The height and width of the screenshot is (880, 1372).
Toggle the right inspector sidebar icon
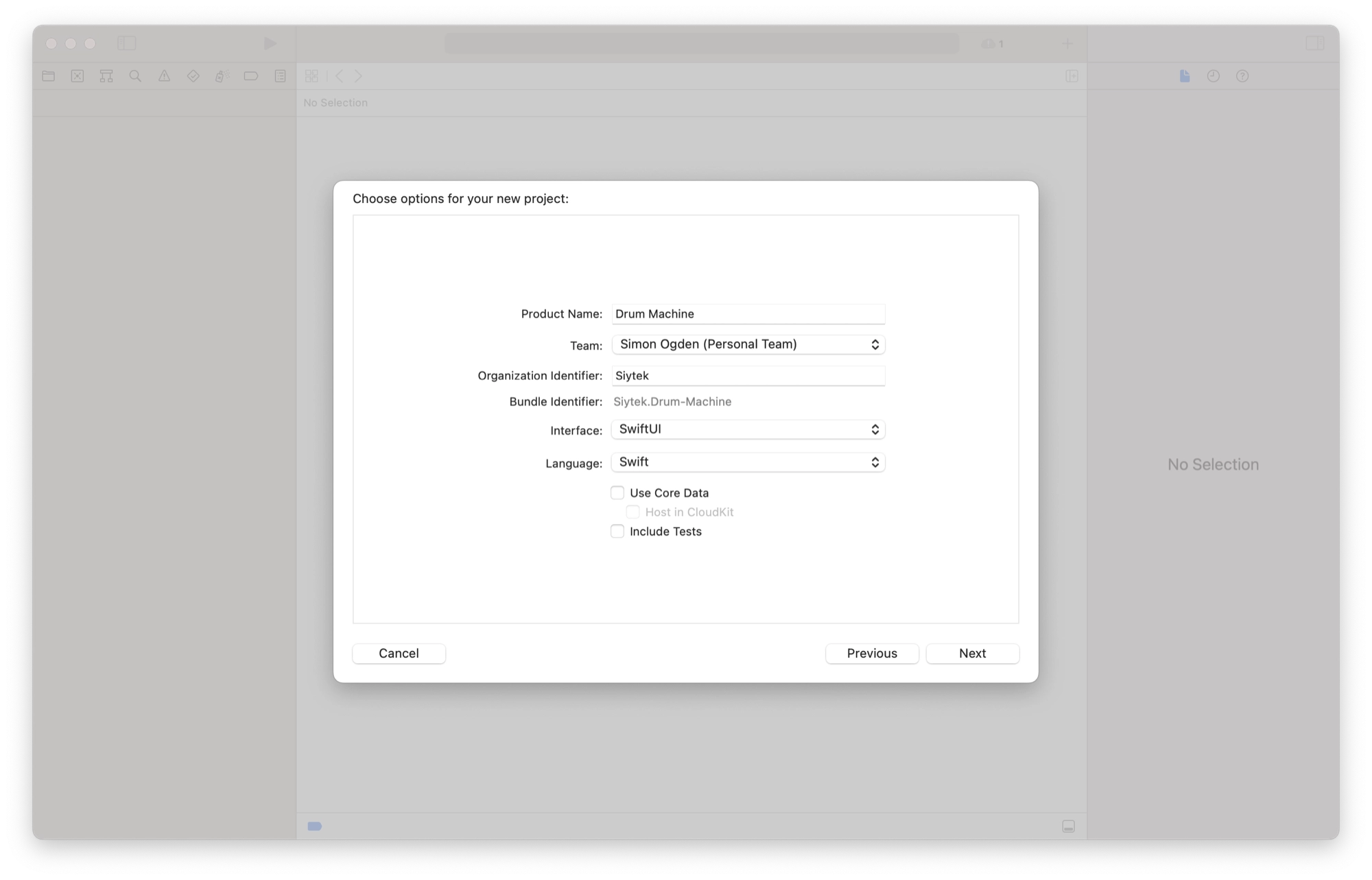tap(1315, 43)
